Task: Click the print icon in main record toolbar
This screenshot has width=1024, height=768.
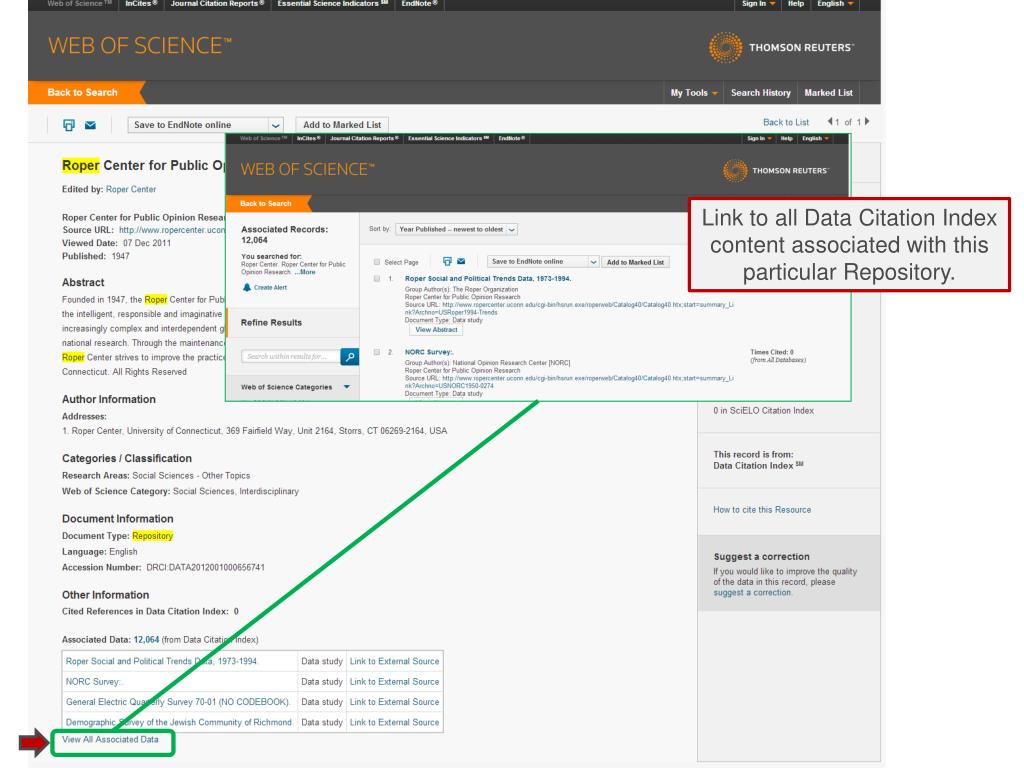Action: (69, 125)
